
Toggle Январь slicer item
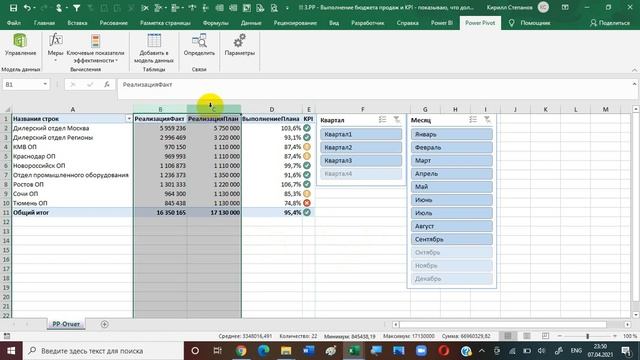pos(451,134)
